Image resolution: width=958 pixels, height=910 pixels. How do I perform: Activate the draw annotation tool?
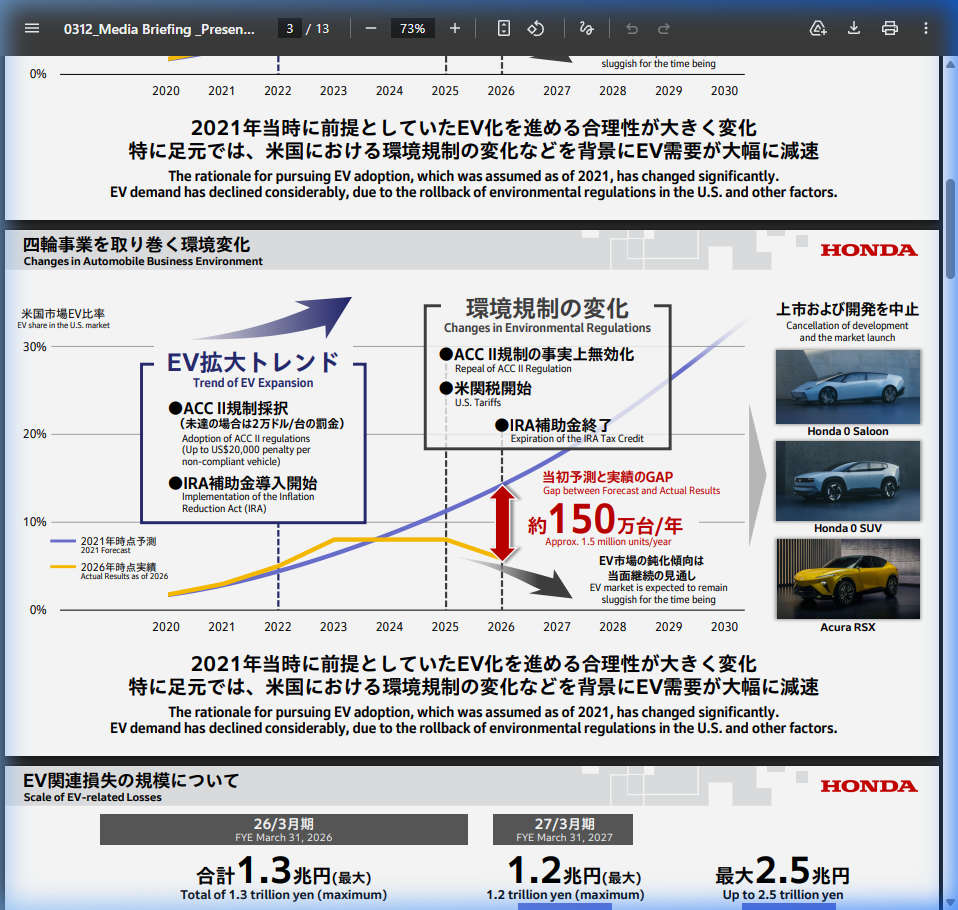[587, 28]
